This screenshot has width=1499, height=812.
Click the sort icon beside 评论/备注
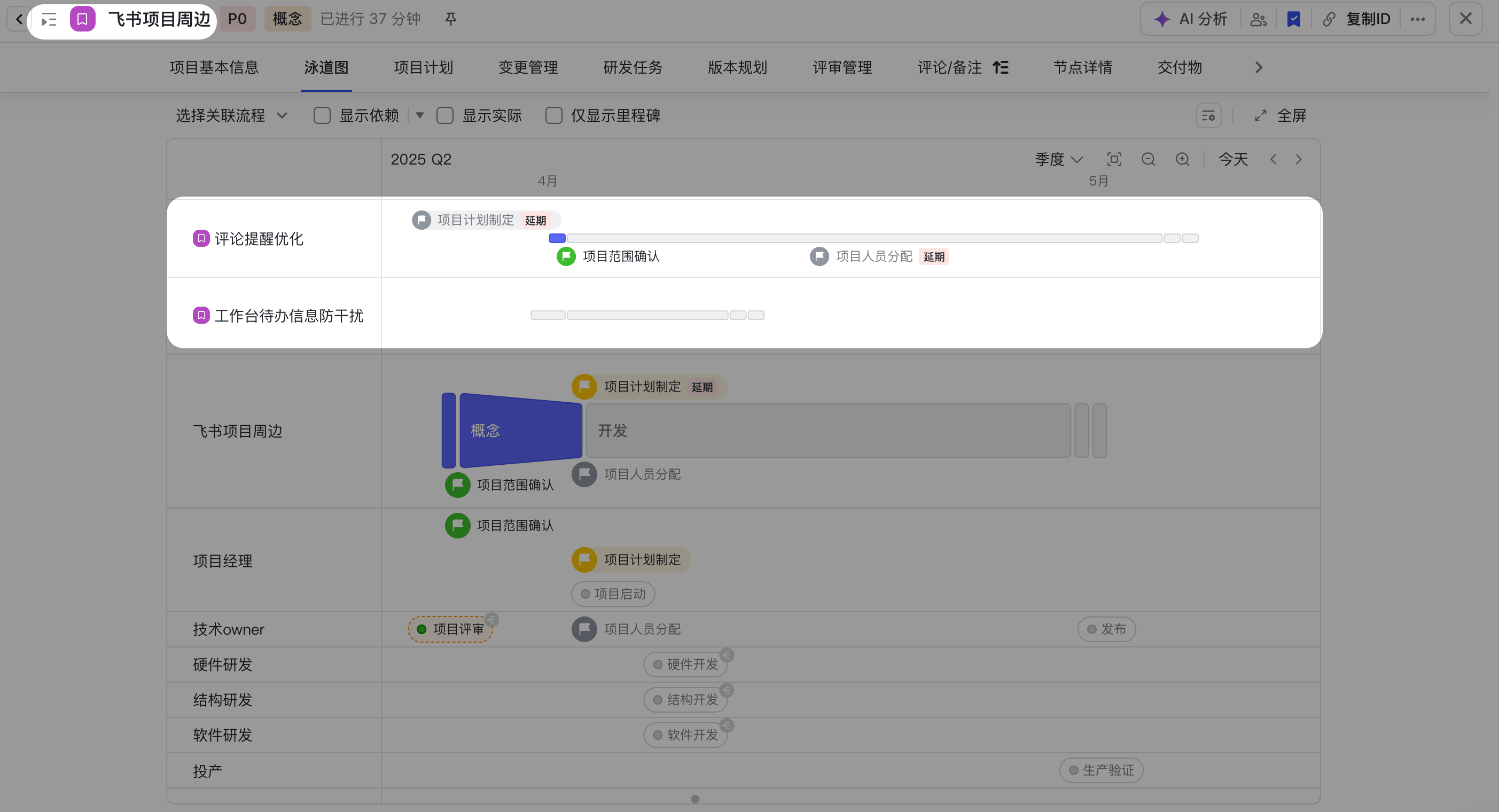[x=1000, y=67]
